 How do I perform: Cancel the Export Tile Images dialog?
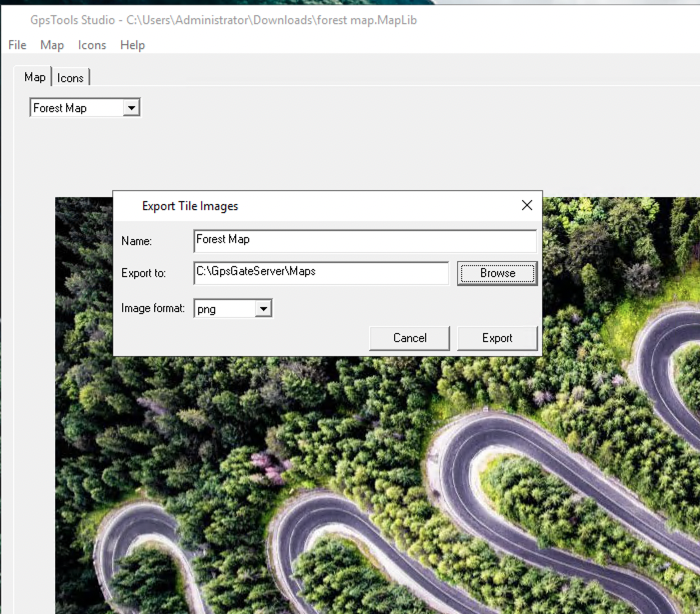coord(409,338)
